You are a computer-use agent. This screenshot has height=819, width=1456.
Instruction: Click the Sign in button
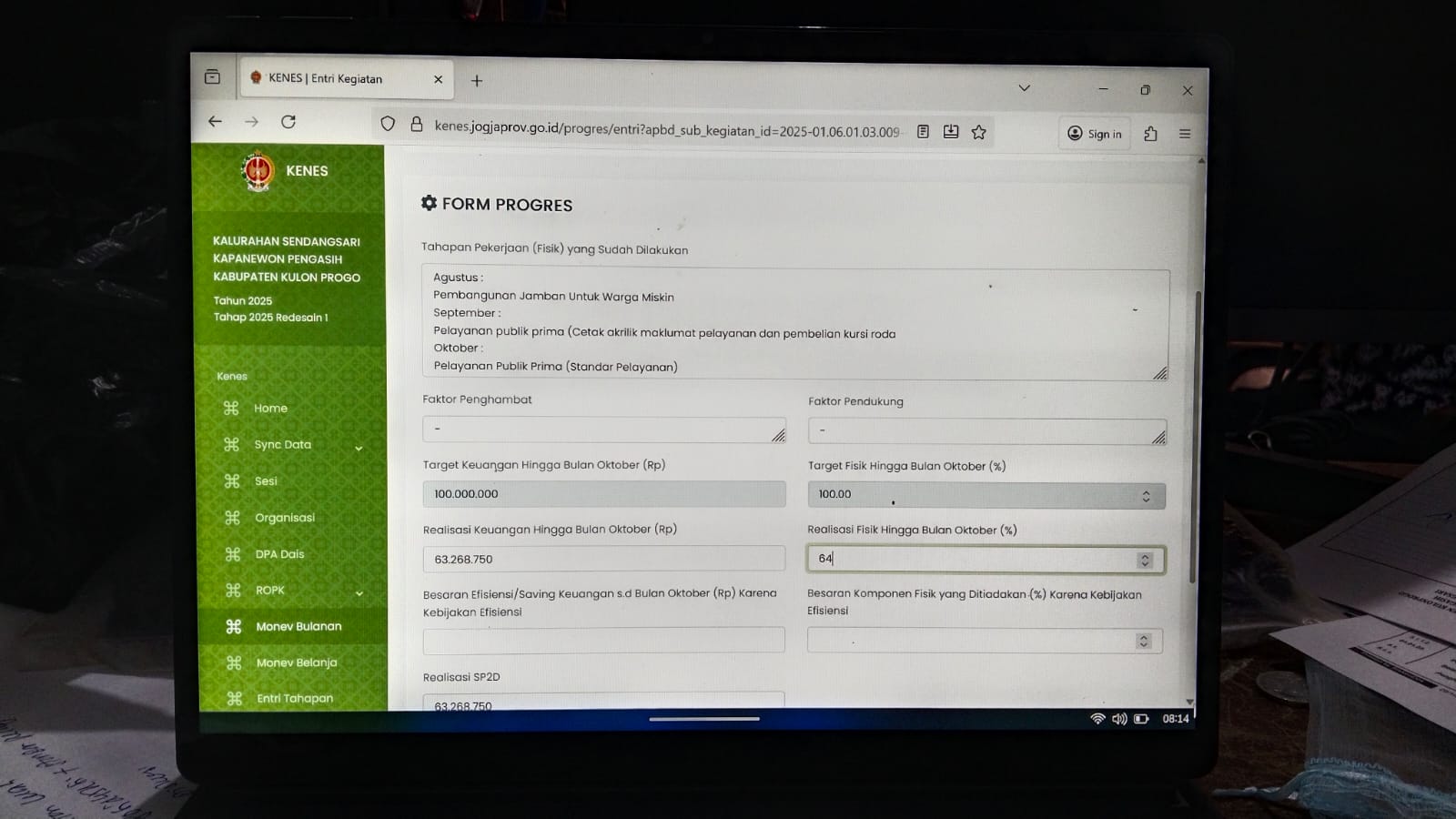1094,134
